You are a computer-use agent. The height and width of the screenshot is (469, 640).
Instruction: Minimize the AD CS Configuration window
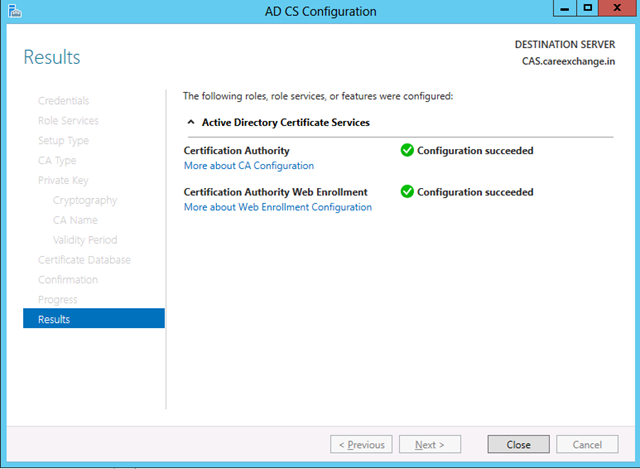(x=564, y=8)
